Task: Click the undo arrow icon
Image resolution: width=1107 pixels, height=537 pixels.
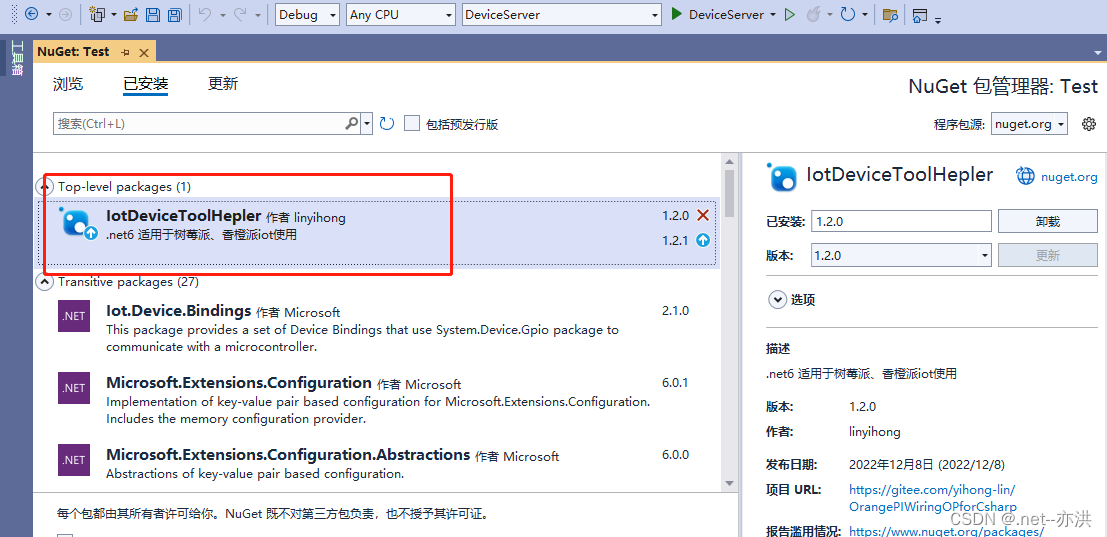Action: (205, 14)
